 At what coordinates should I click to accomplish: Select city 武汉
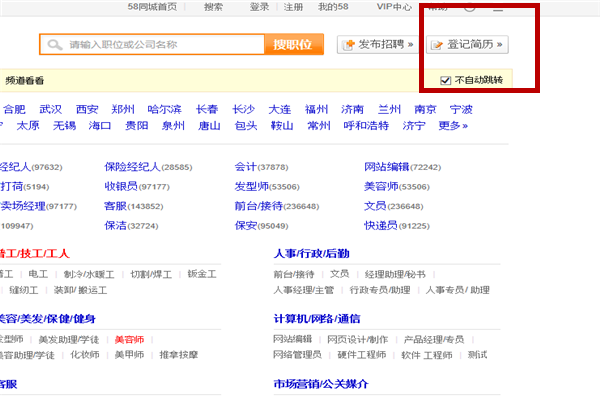[51, 109]
